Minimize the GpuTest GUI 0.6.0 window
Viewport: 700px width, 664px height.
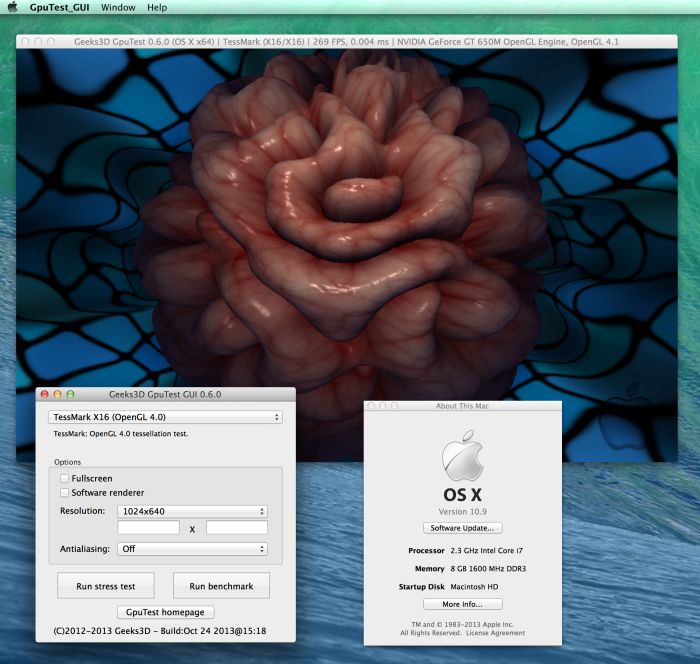click(x=57, y=394)
